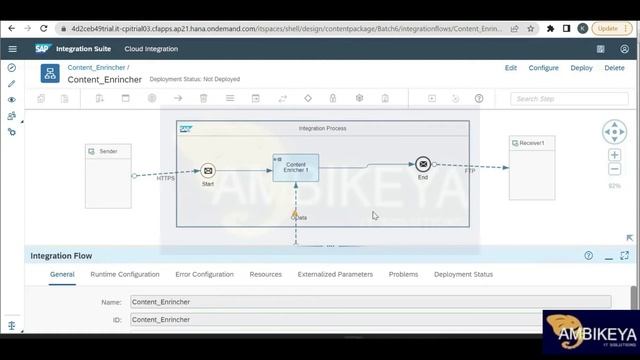Image resolution: width=640 pixels, height=360 pixels.
Task: Bookmark this page with the star icon
Action: (x=531, y=29)
